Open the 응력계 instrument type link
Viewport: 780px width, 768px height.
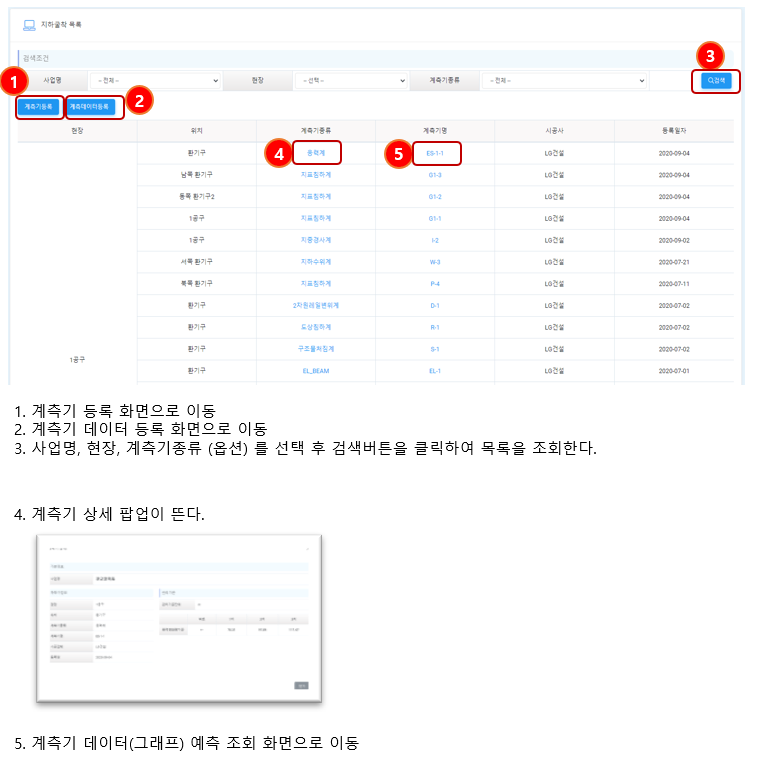tap(316, 153)
